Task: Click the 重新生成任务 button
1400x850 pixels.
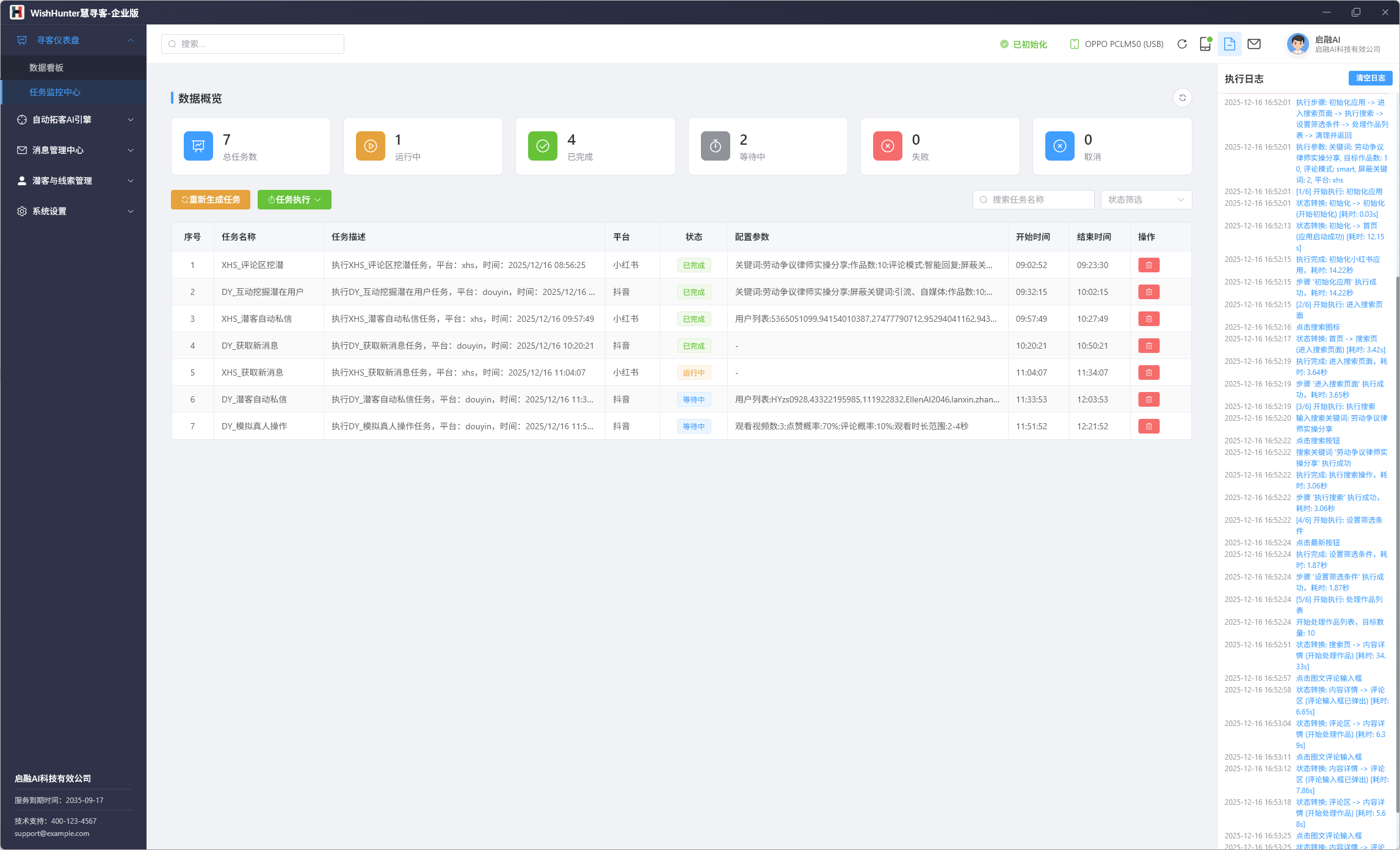Action: pos(211,200)
